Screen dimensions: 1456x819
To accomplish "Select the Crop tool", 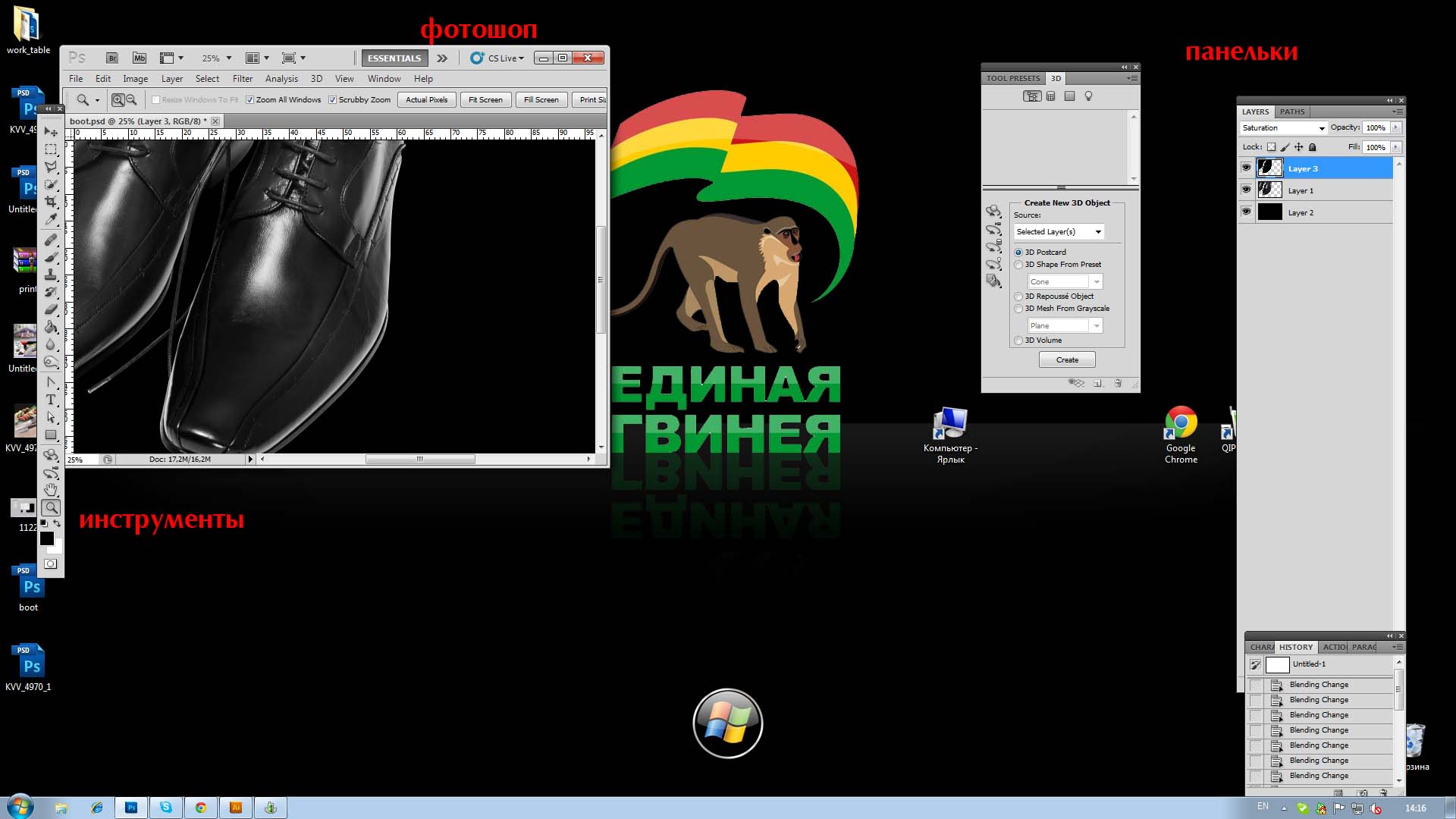I will point(51,202).
